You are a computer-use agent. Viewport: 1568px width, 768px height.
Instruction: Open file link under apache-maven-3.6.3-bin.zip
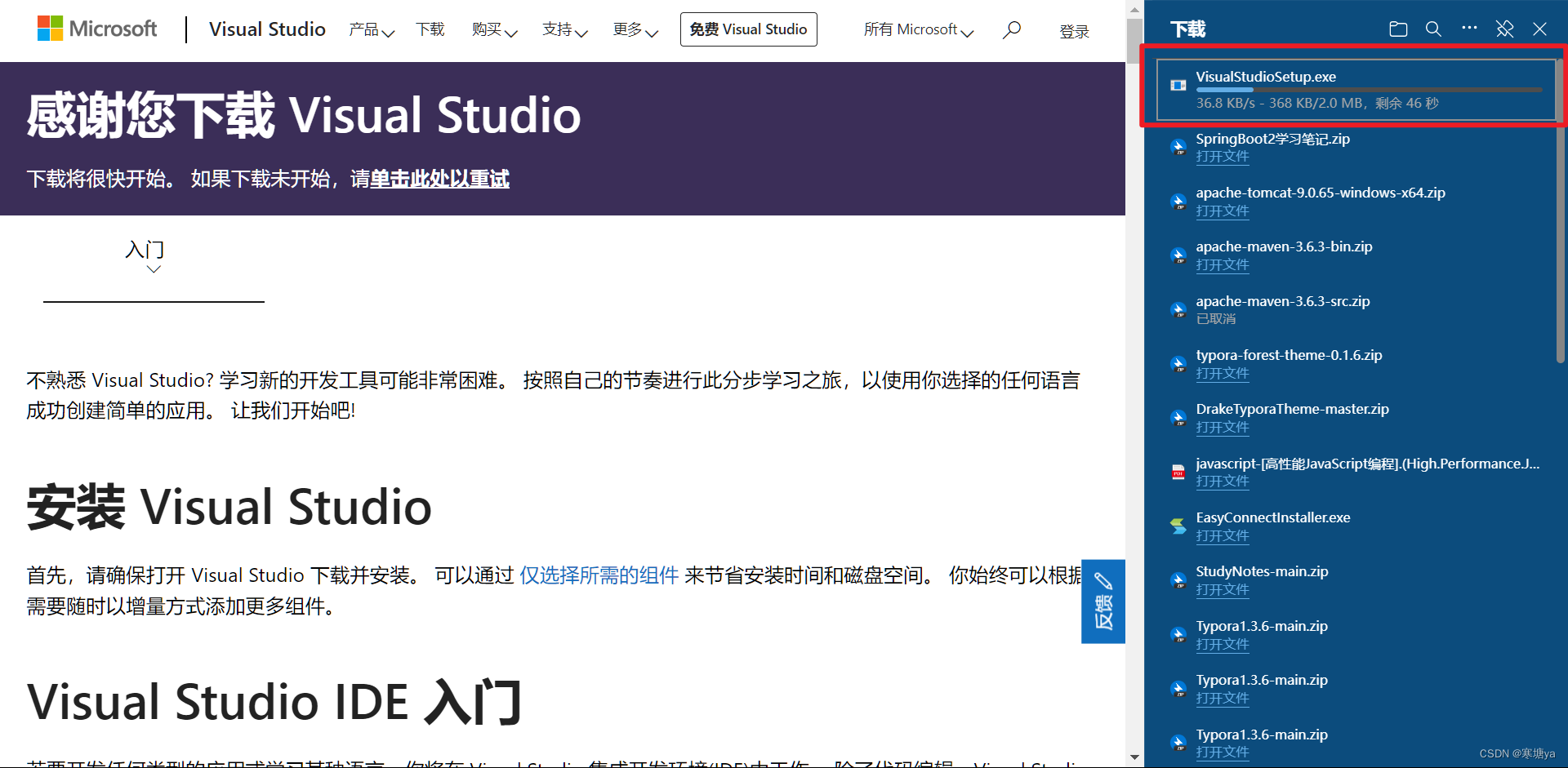point(1223,265)
